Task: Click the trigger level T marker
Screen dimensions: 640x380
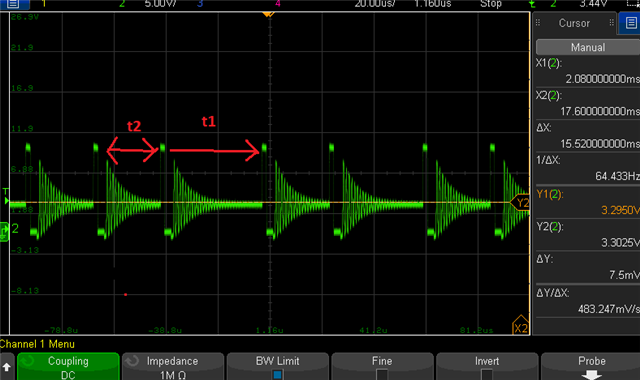Action: pyautogui.click(x=6, y=196)
